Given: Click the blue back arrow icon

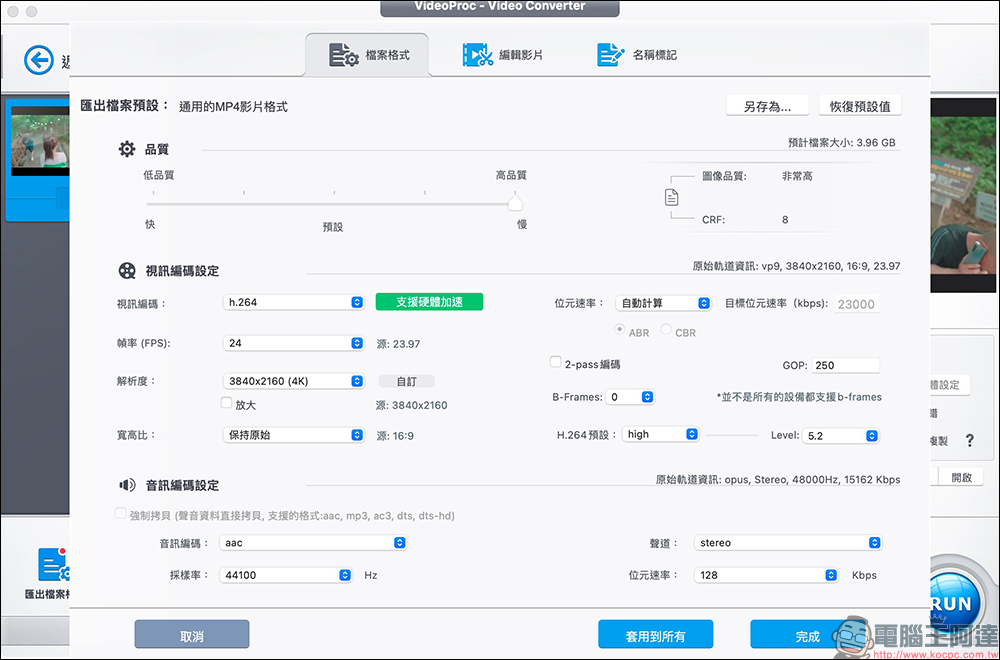Looking at the screenshot, I should [39, 62].
